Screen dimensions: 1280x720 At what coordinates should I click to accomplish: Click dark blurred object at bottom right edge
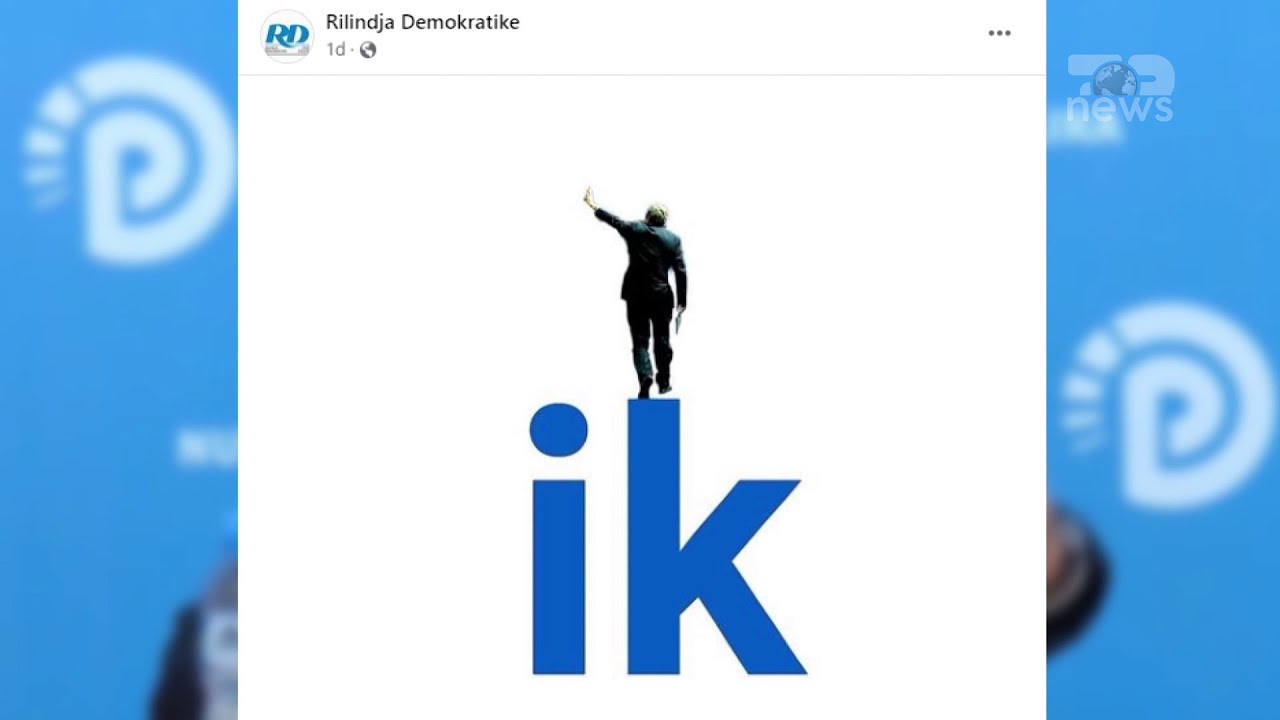click(1076, 575)
